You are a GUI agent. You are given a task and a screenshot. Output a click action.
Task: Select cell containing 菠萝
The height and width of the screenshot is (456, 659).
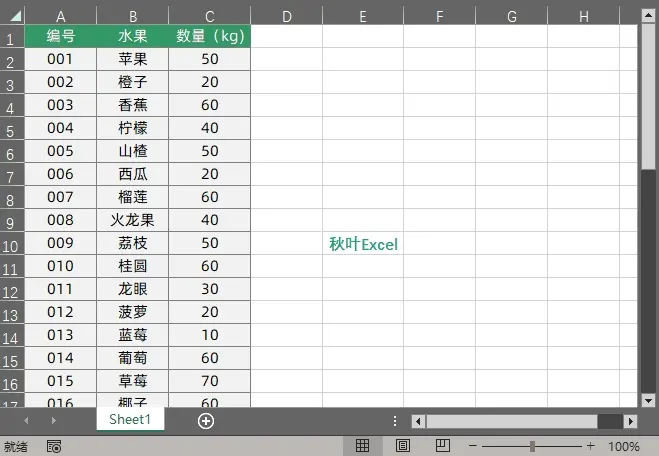[133, 312]
